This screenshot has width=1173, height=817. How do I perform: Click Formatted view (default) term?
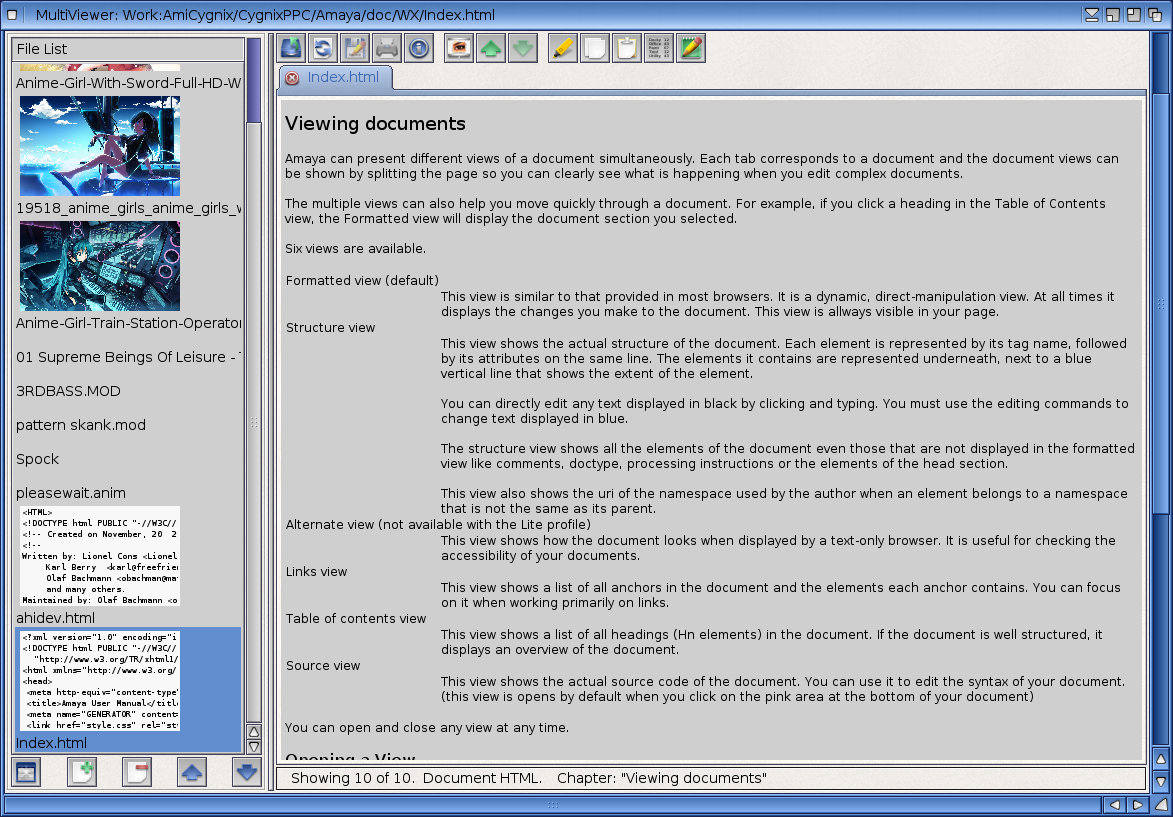click(362, 281)
